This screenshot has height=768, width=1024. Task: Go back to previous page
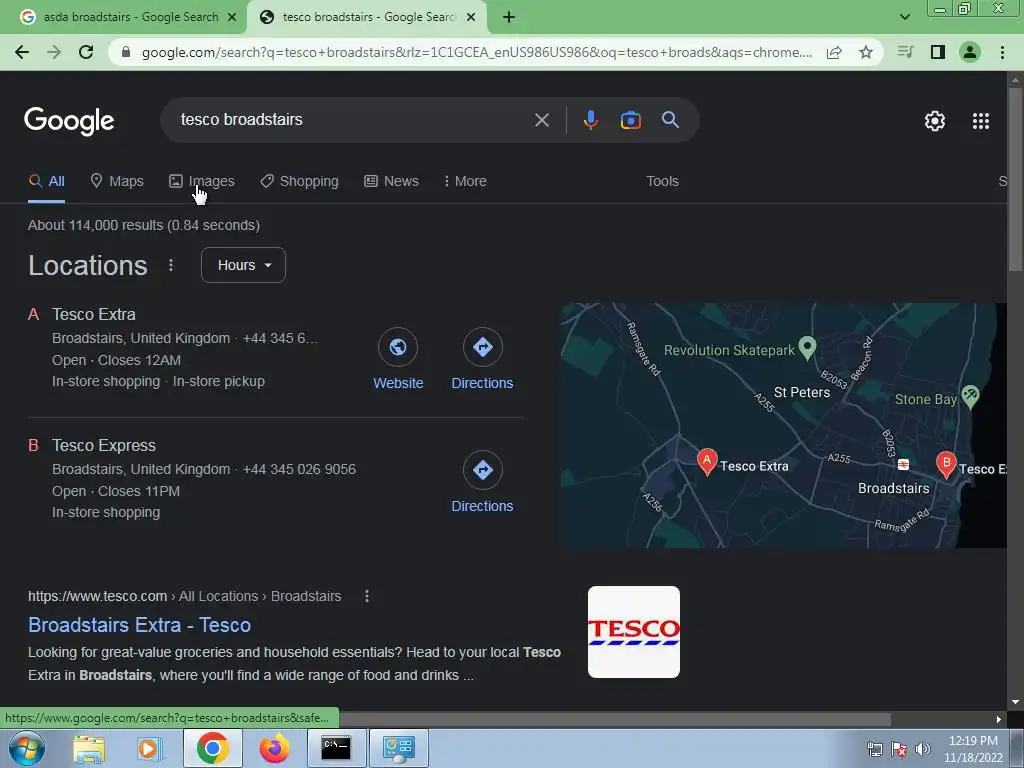coord(22,52)
